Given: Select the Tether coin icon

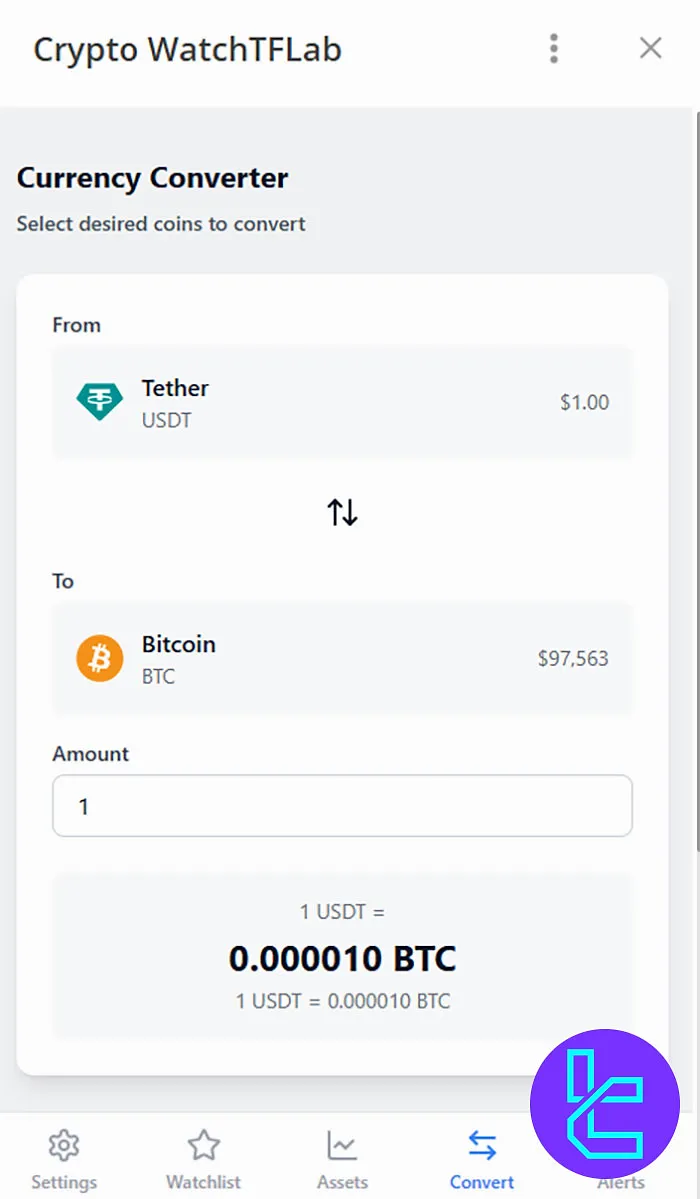Looking at the screenshot, I should click(x=99, y=402).
